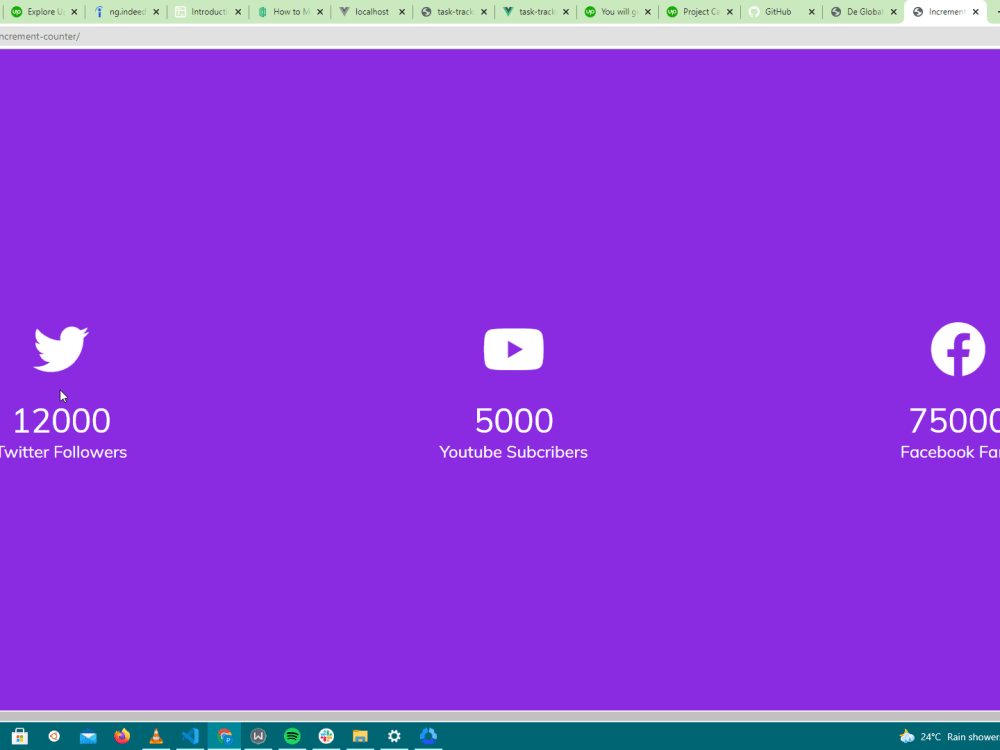Switch to the GitHub tab
The image size is (1000, 750).
(781, 11)
